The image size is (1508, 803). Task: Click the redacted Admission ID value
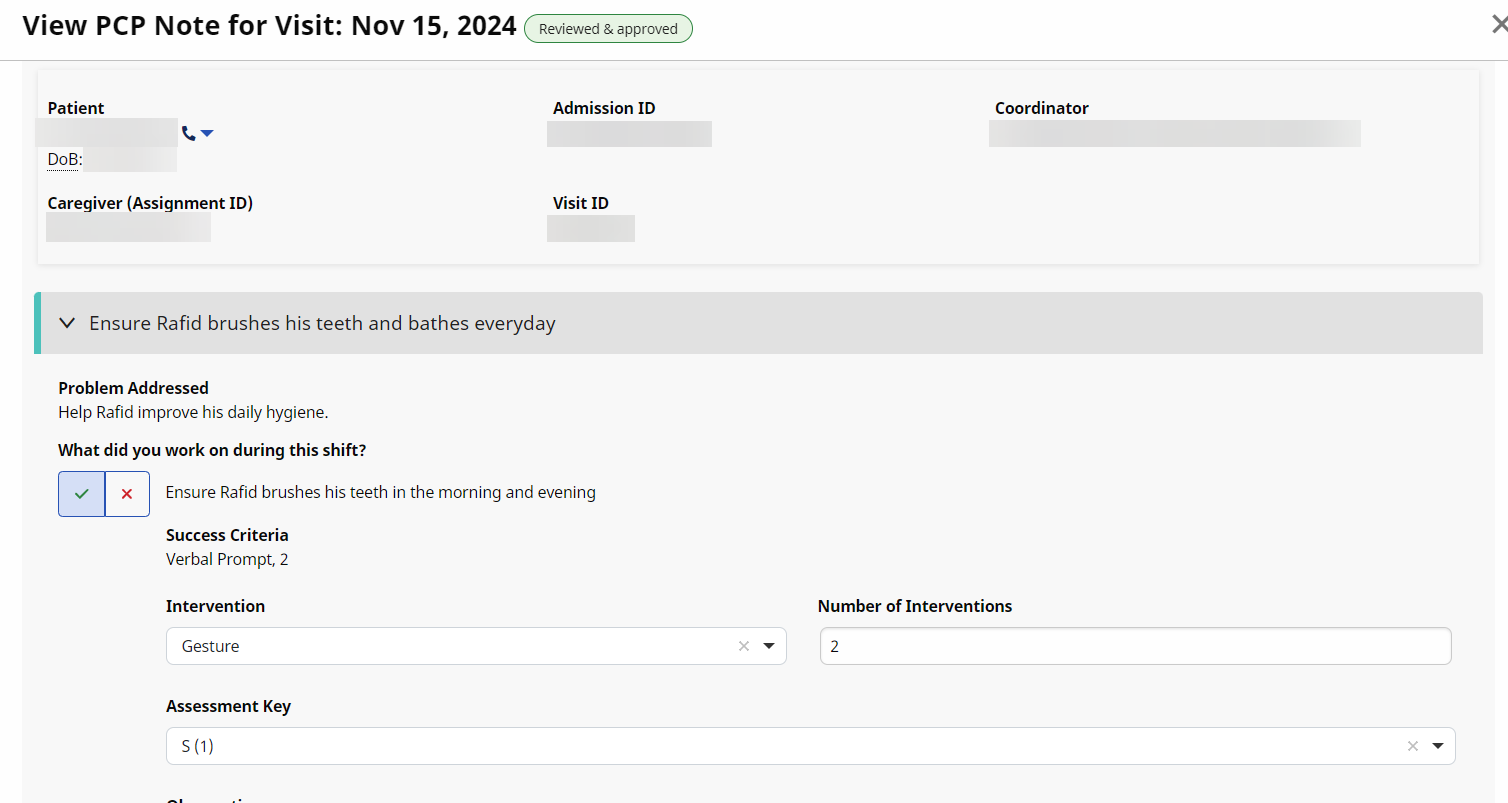point(629,134)
